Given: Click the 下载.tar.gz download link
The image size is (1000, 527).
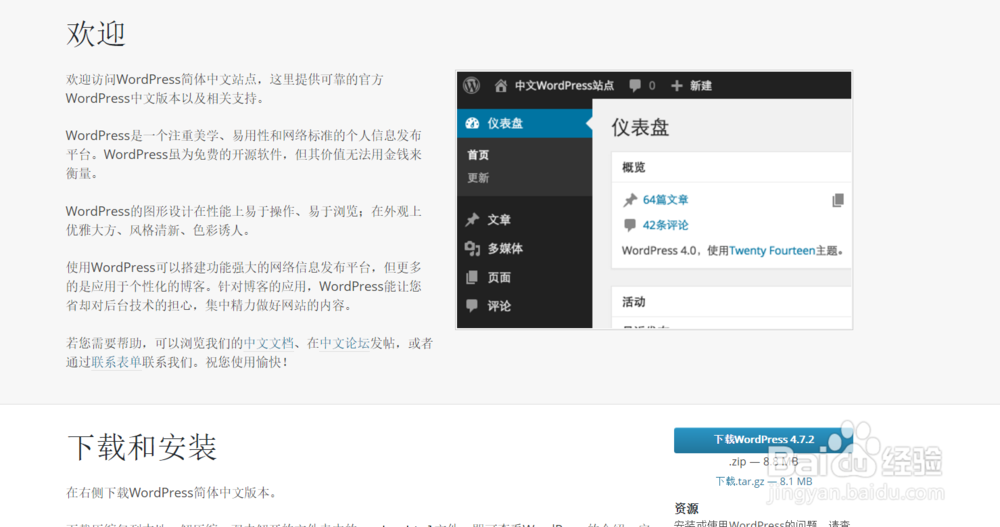Looking at the screenshot, I should (764, 481).
